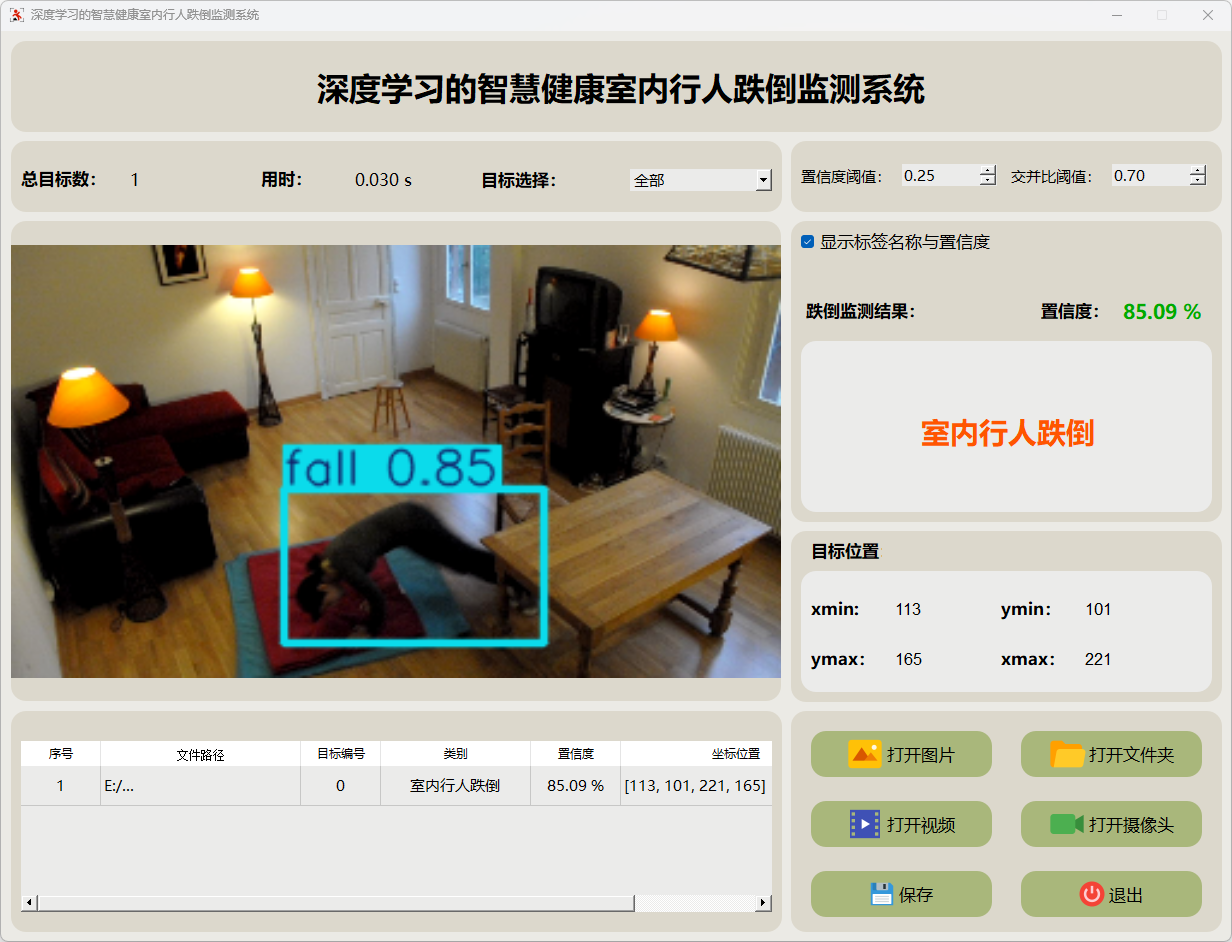Click the green camera icon

point(1067,824)
